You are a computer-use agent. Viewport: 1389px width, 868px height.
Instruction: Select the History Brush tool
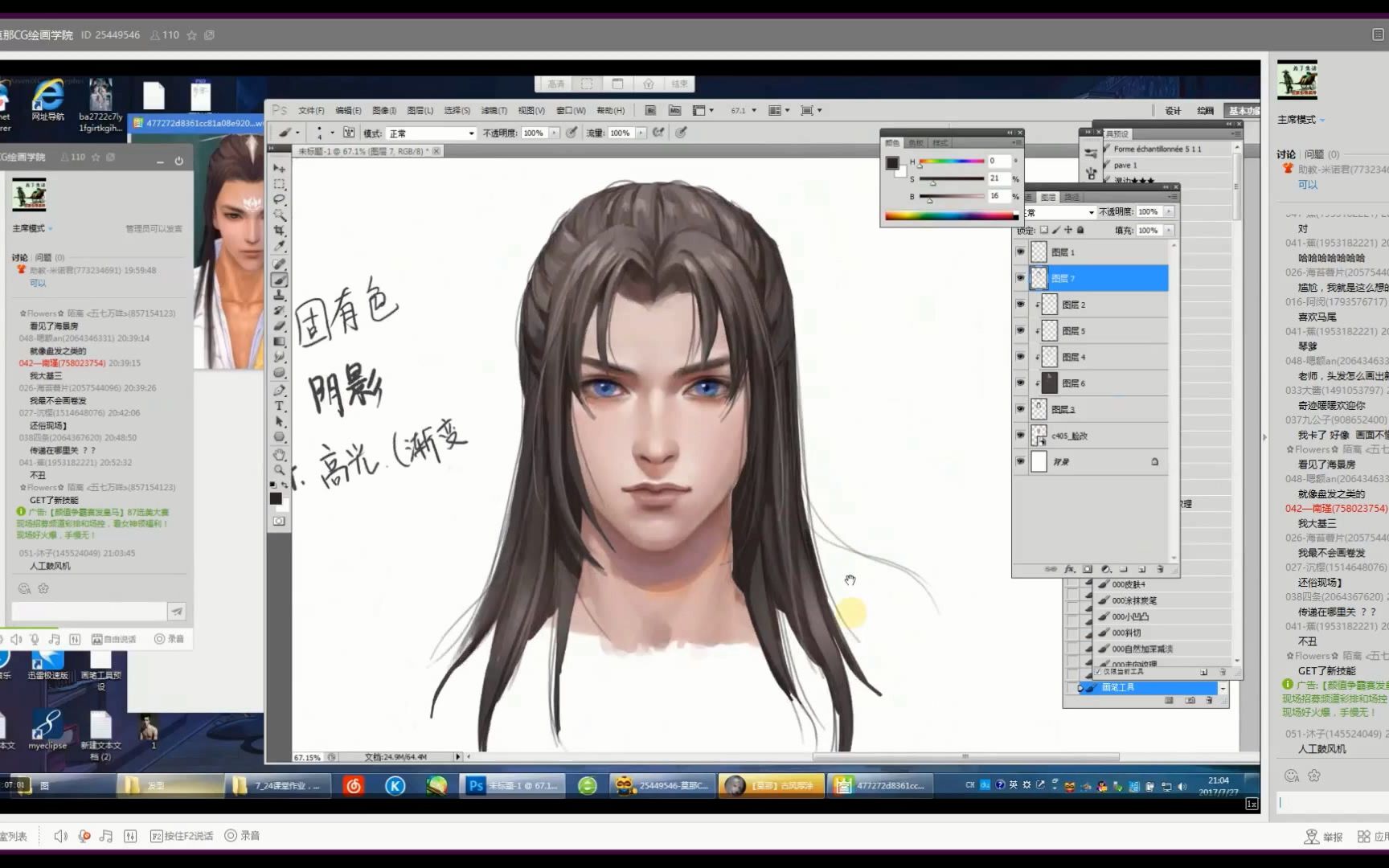click(279, 310)
